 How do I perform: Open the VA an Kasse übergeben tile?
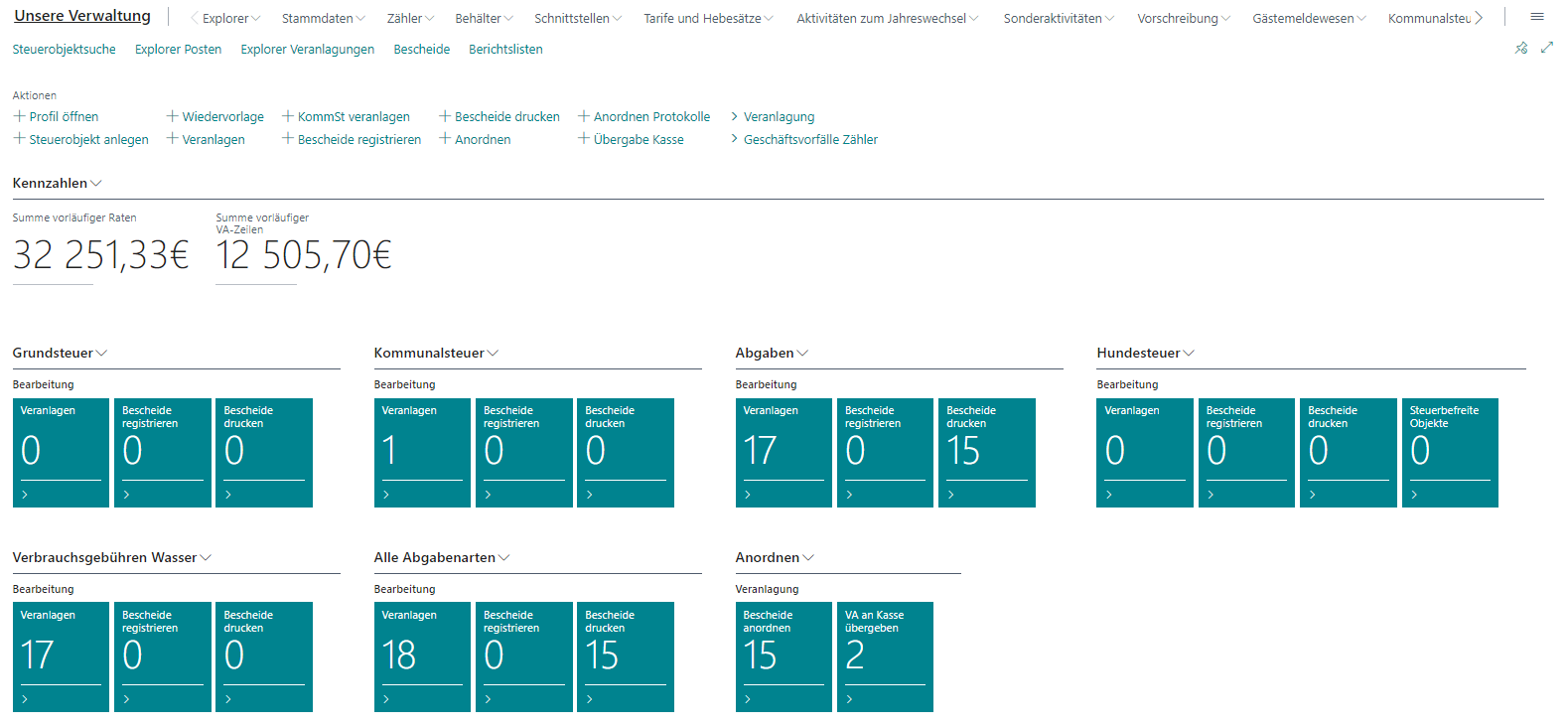point(884,656)
